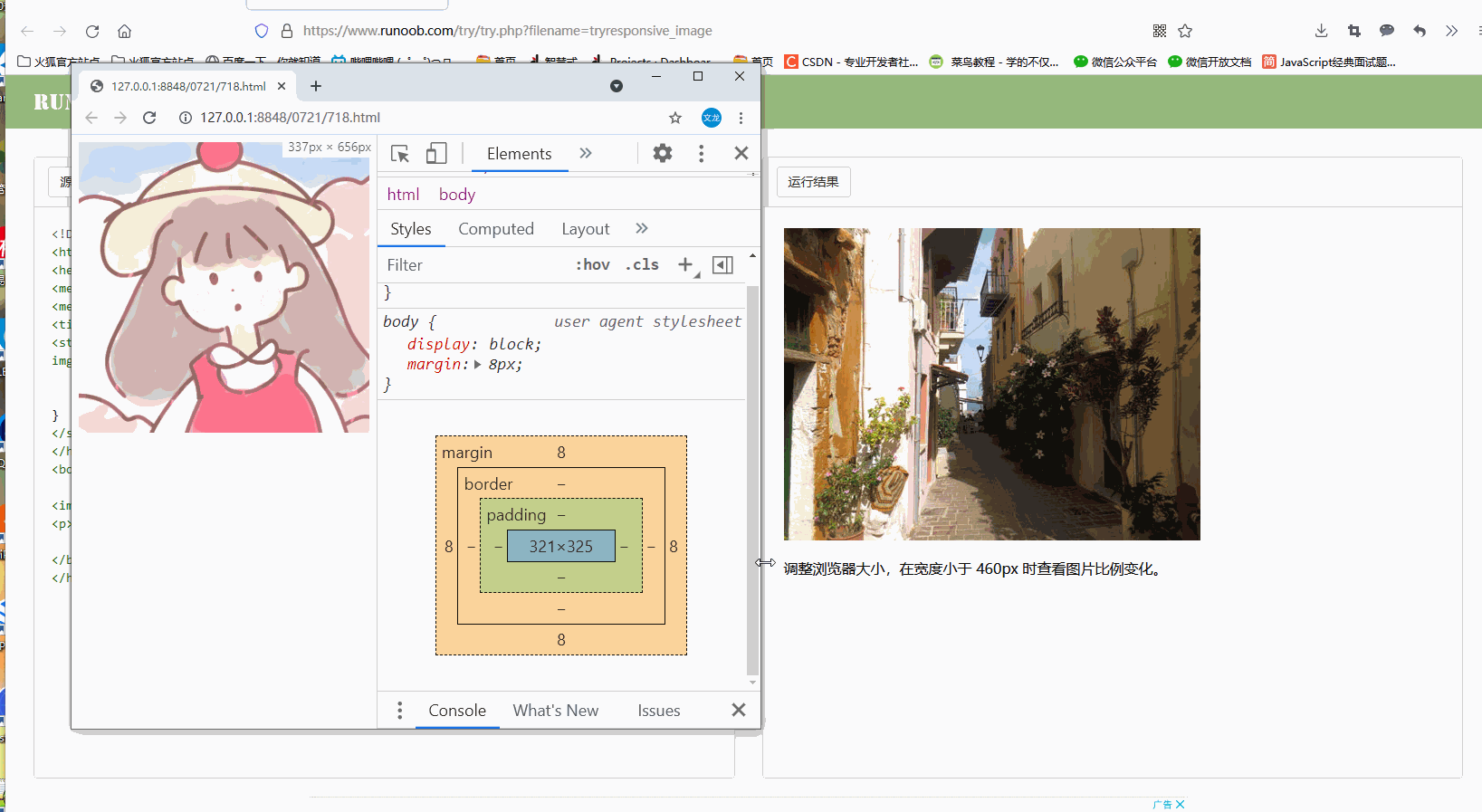This screenshot has height=812, width=1482.
Task: Click the padding label in the box model
Action: point(516,515)
